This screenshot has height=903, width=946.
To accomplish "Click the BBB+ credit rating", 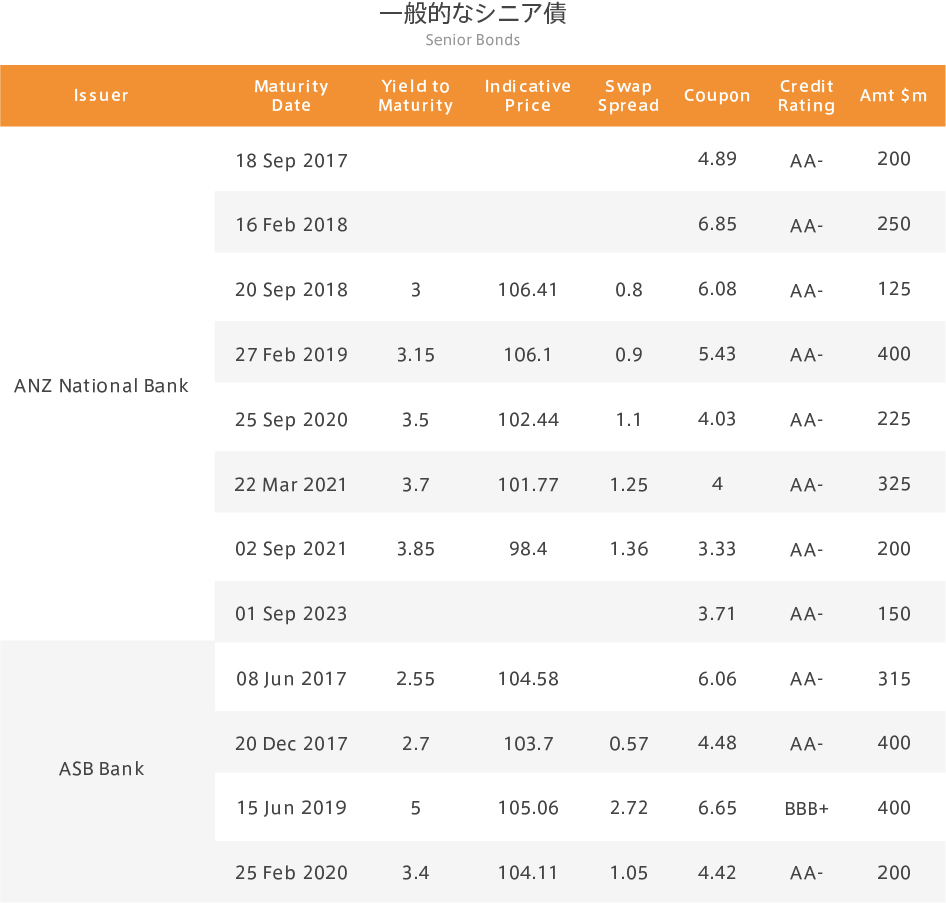I will click(x=806, y=809).
